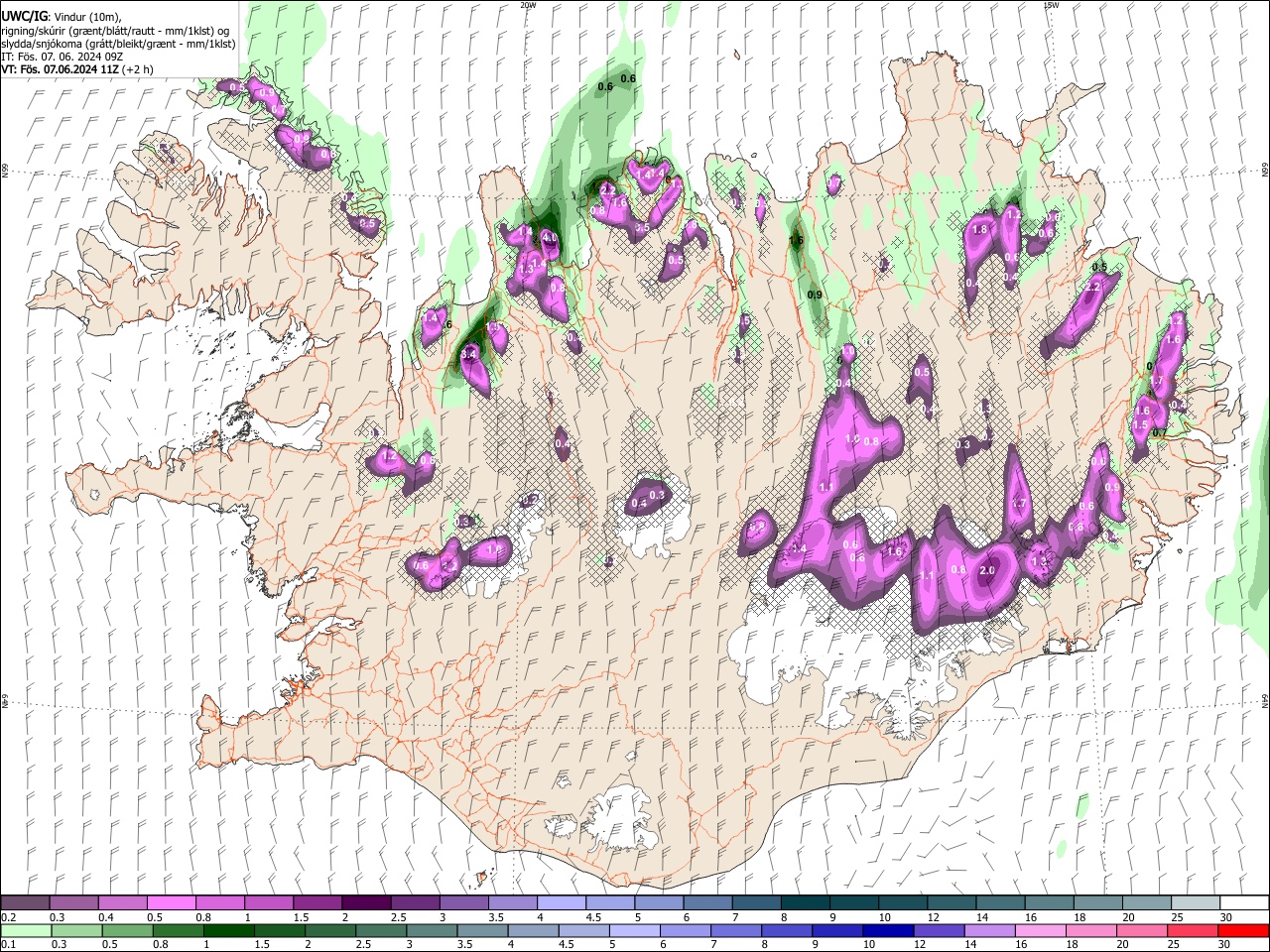
Task: Click the '2.0' snowfall value on the map
Action: coord(987,570)
